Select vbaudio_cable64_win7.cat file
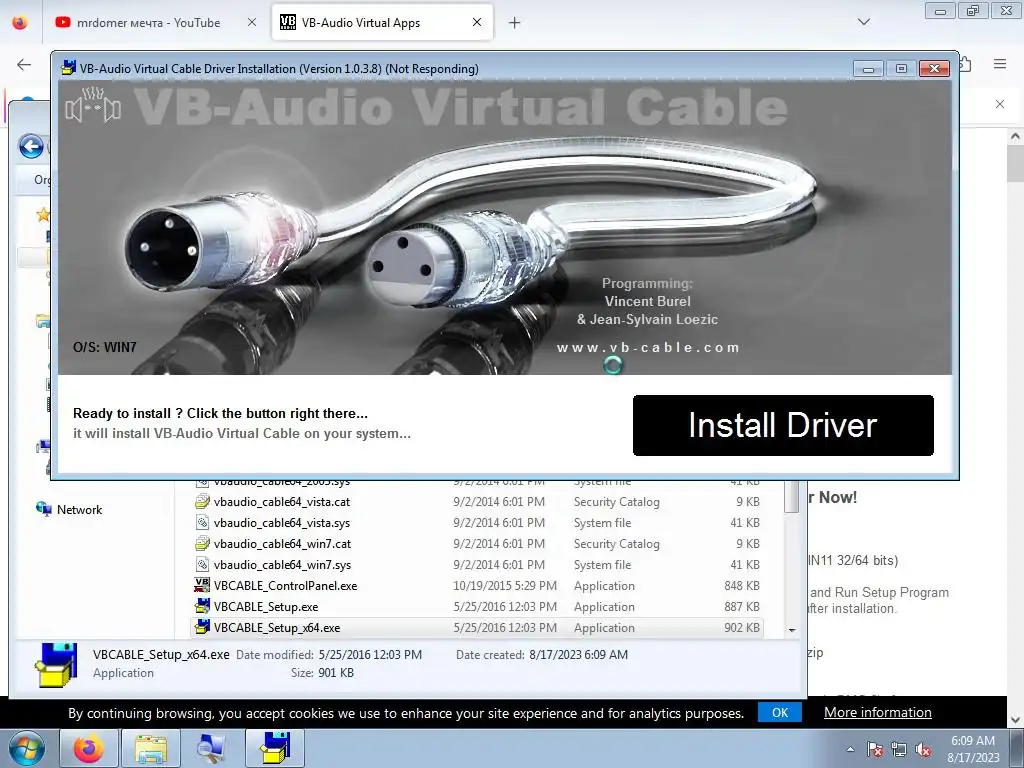This screenshot has height=768, width=1024. pyautogui.click(x=477, y=543)
